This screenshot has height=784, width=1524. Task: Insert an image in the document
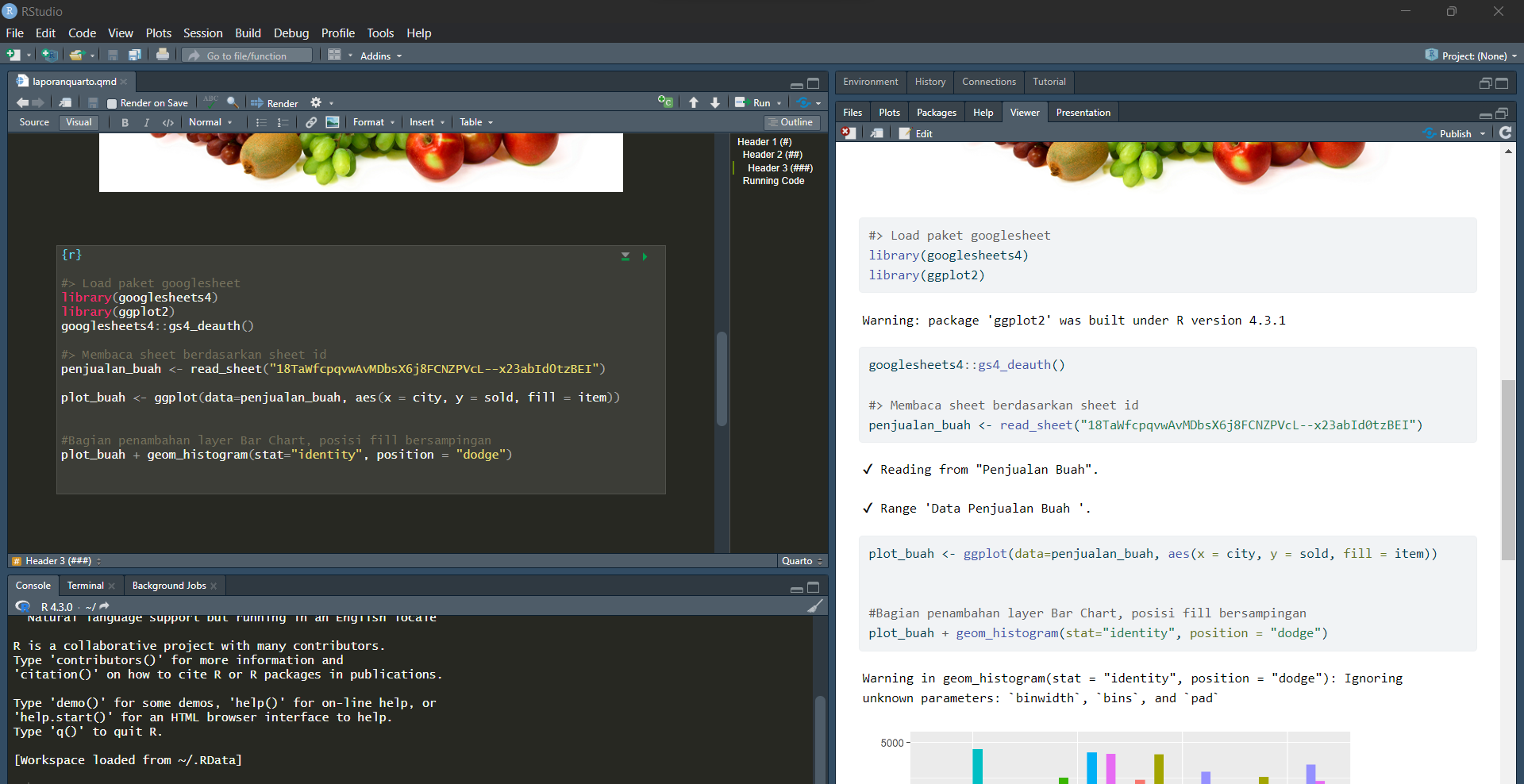pyautogui.click(x=333, y=122)
